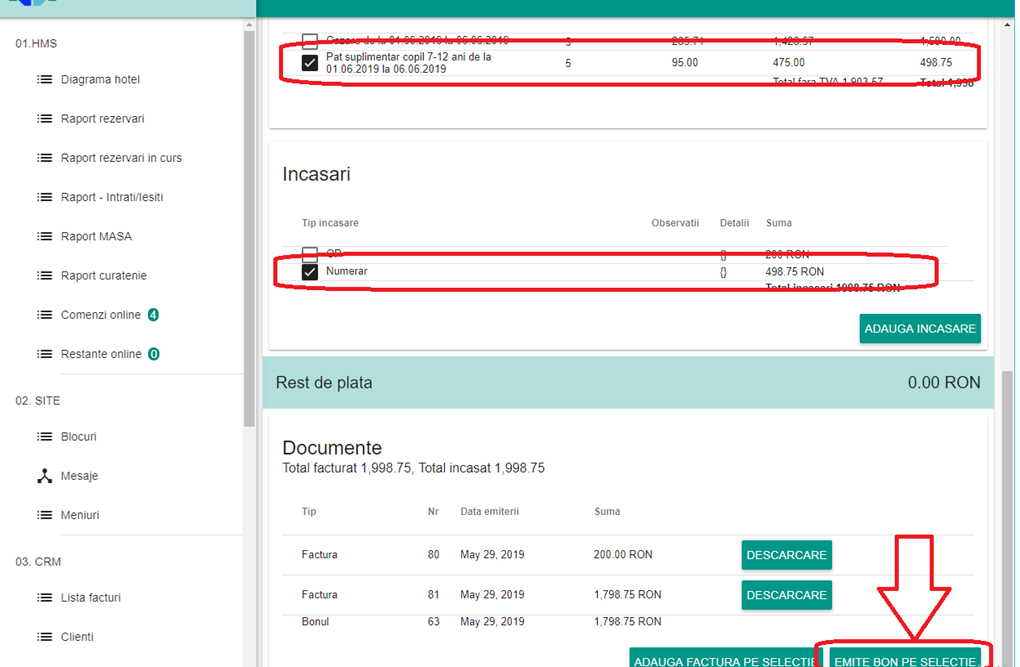This screenshot has width=1020, height=667.
Task: Download Factura number 81
Action: (x=786, y=595)
